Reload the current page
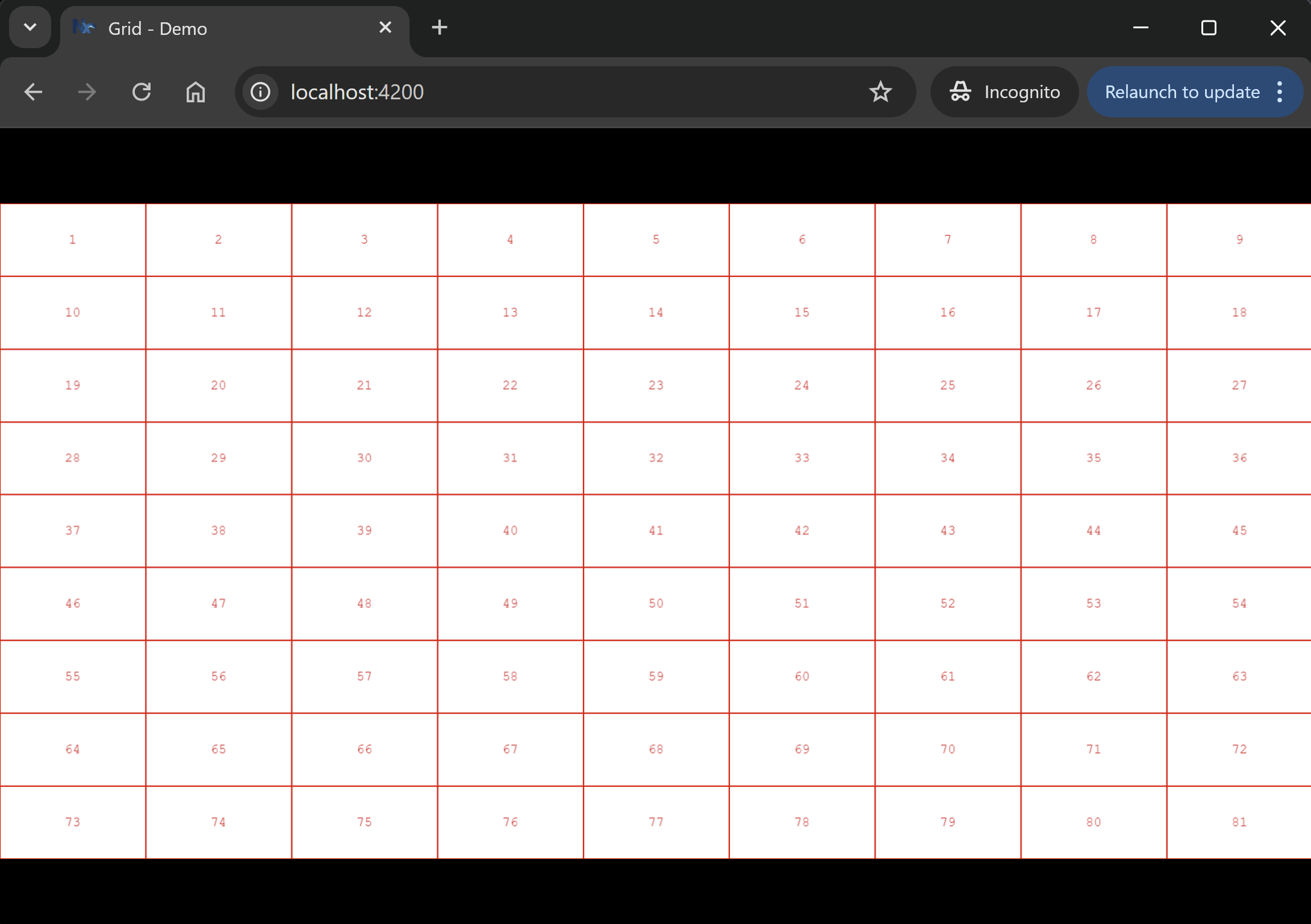Viewport: 1311px width, 924px height. 142,92
